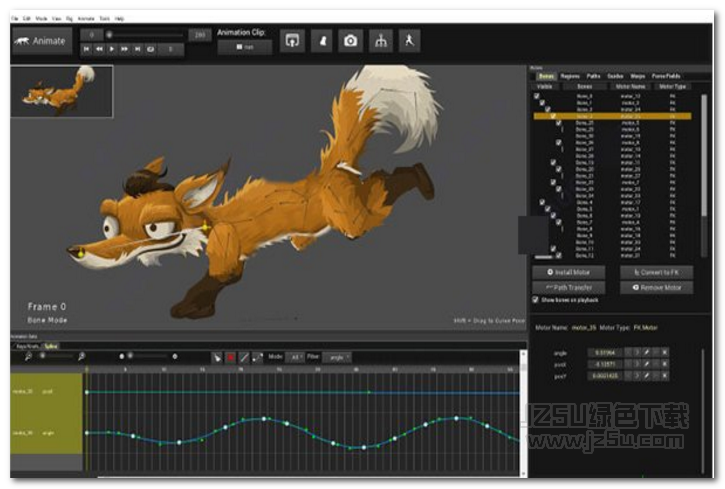
Task: Click the fast-forward playback button
Action: 124,49
